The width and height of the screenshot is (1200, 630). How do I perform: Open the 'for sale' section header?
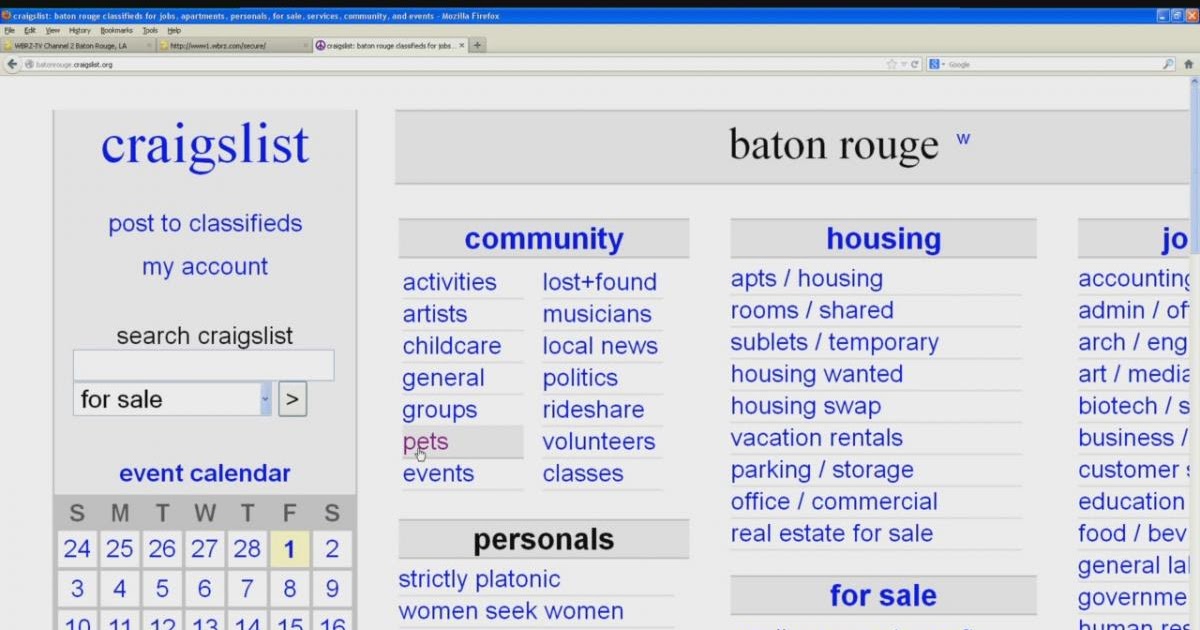pyautogui.click(x=883, y=596)
